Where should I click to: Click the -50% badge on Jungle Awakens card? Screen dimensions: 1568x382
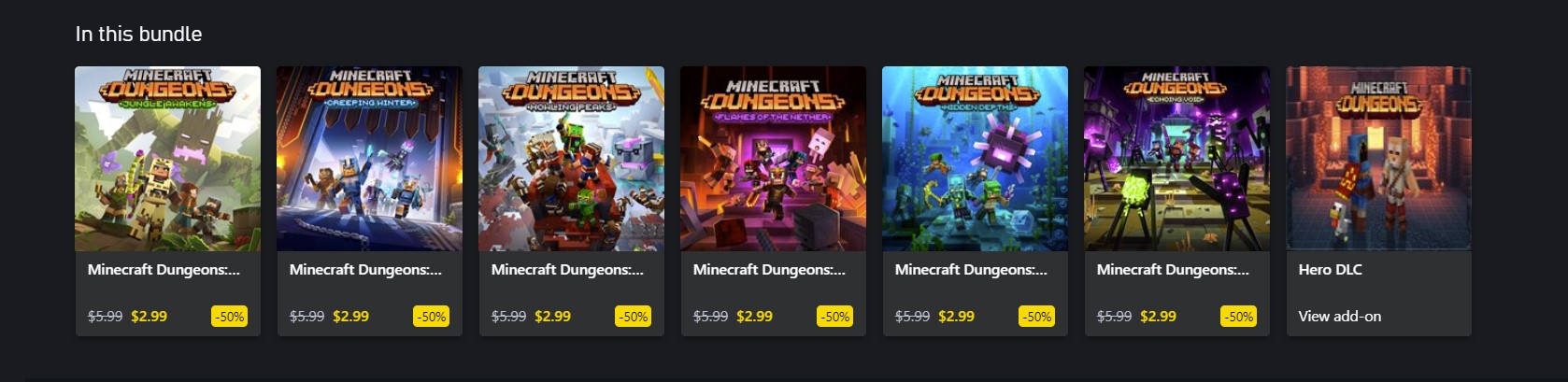point(230,317)
